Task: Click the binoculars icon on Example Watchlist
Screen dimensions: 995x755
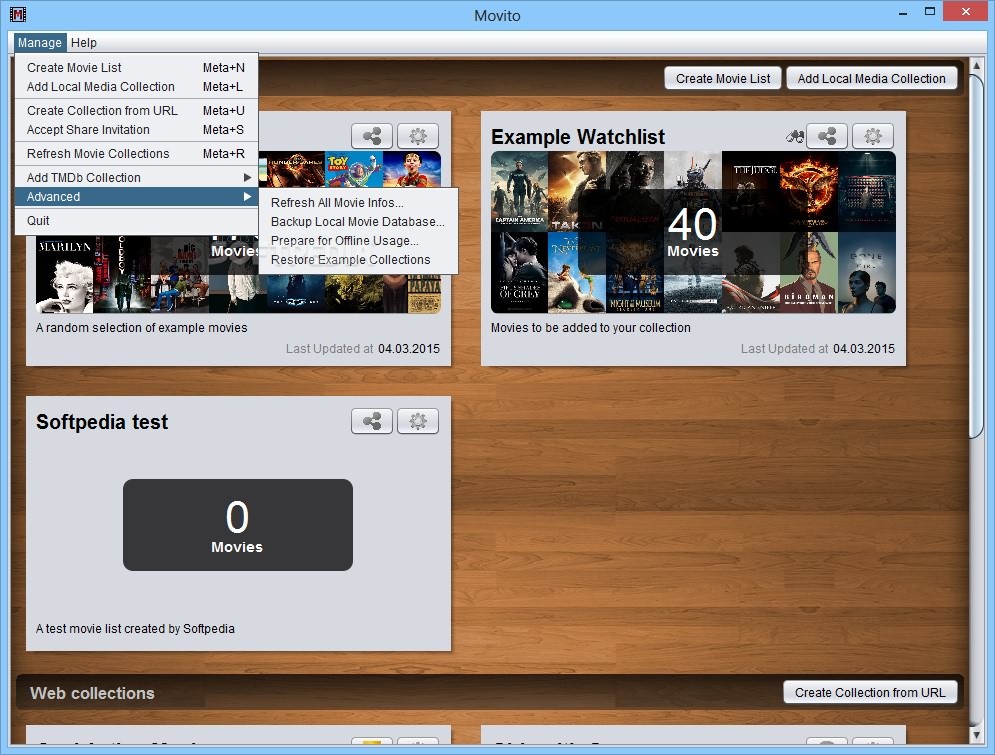Action: coord(794,136)
